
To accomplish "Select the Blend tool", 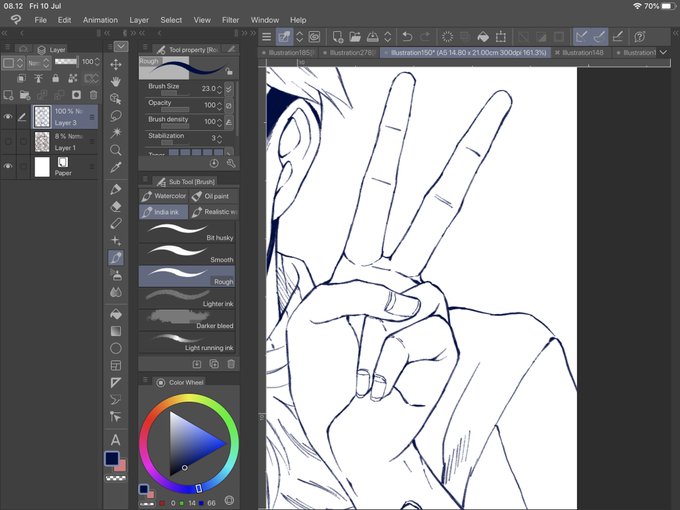I will 116,292.
